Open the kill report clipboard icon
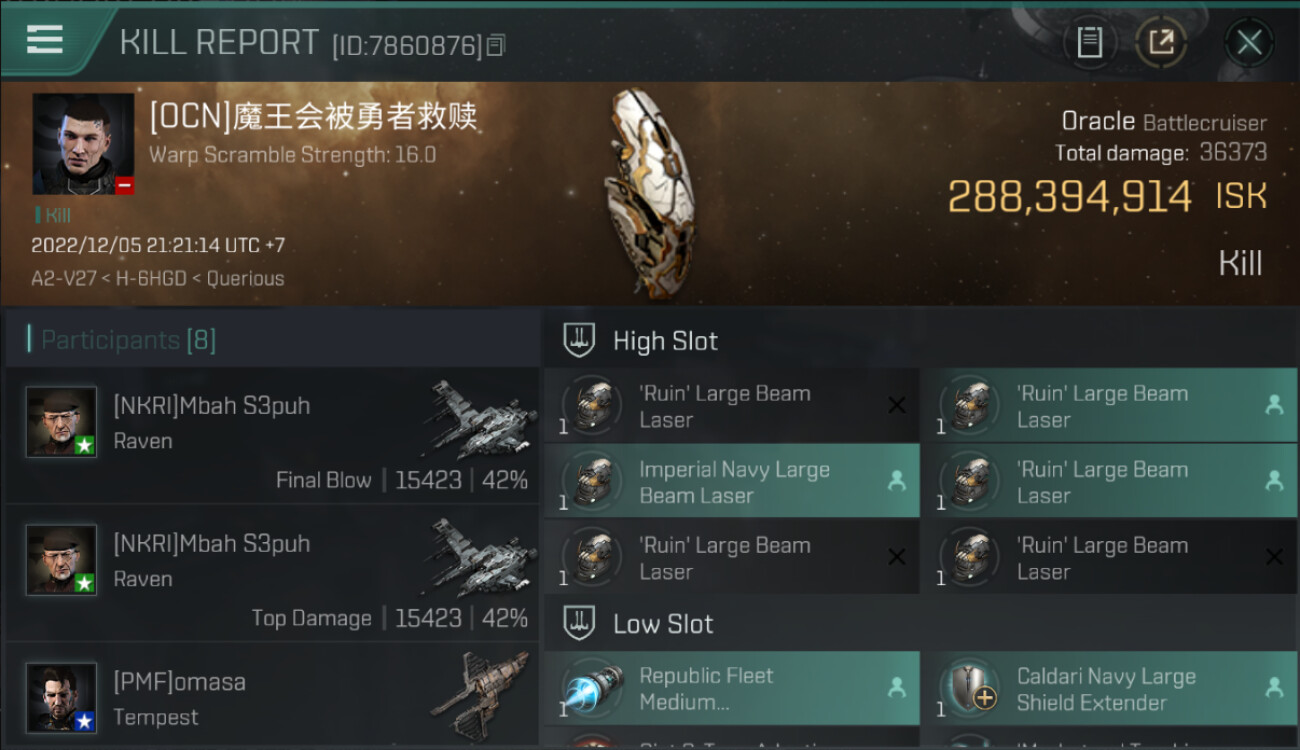Image resolution: width=1300 pixels, height=750 pixels. (1089, 42)
